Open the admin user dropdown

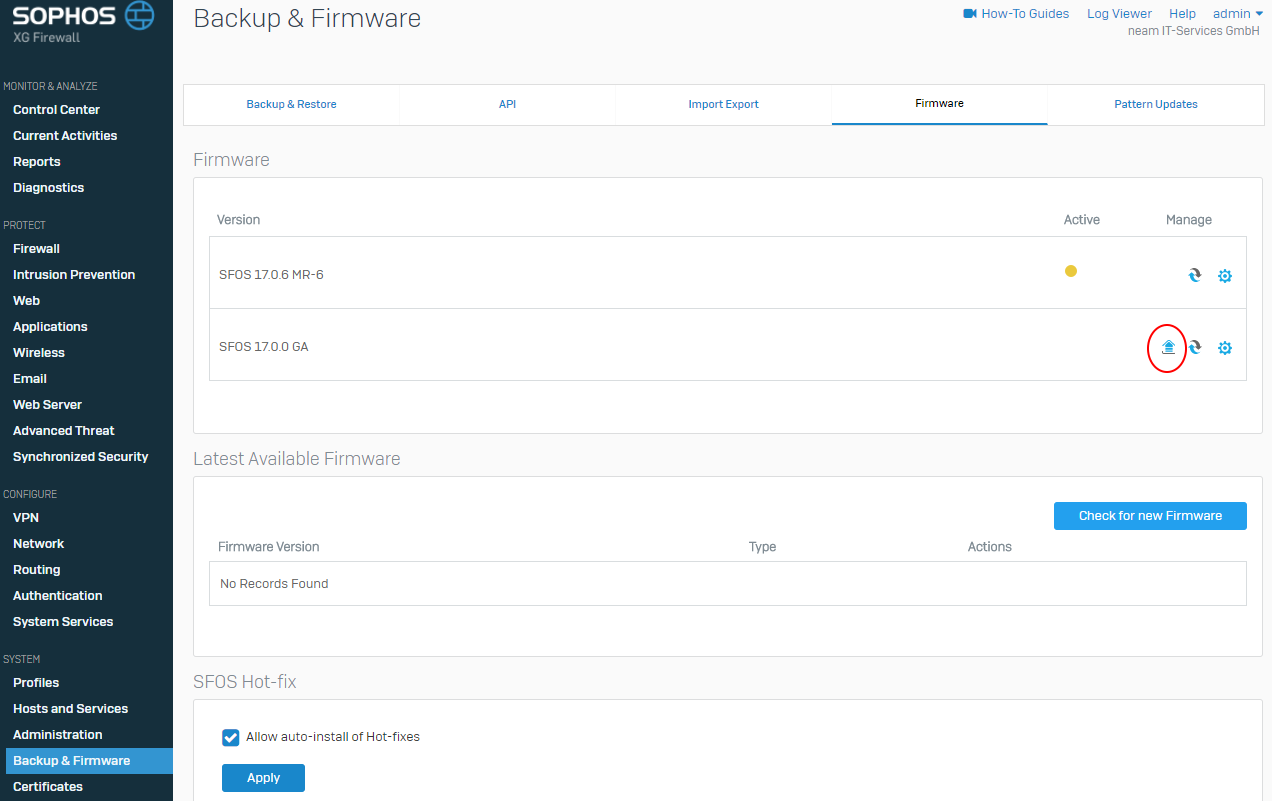click(1238, 14)
